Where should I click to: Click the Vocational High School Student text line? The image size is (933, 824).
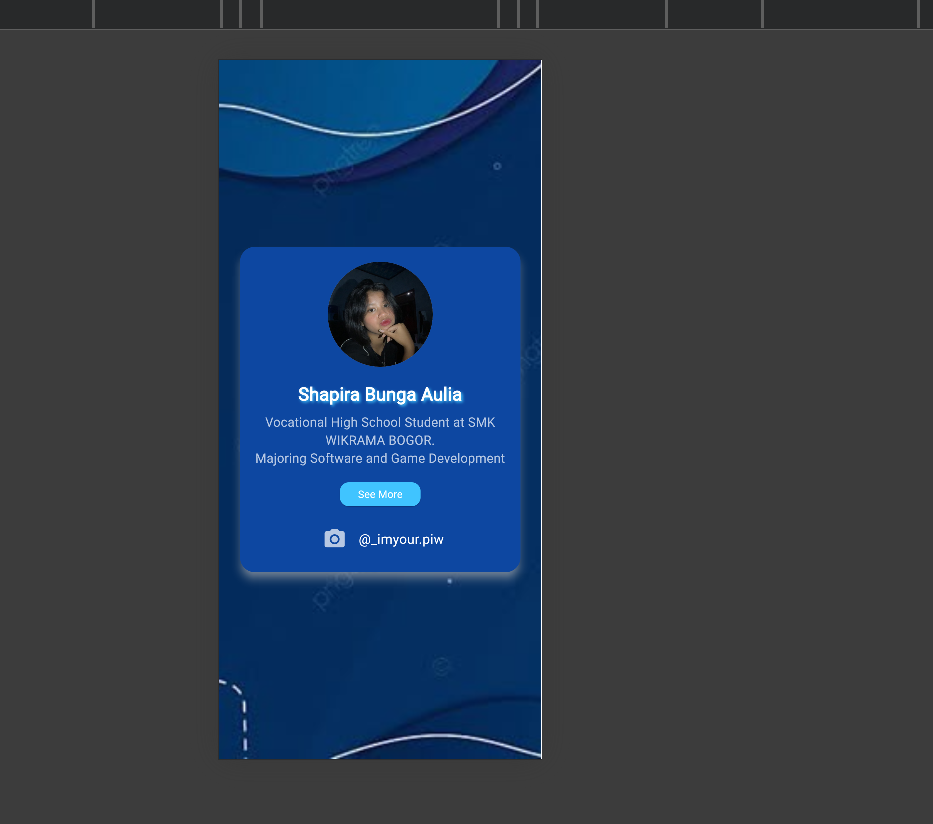click(380, 423)
